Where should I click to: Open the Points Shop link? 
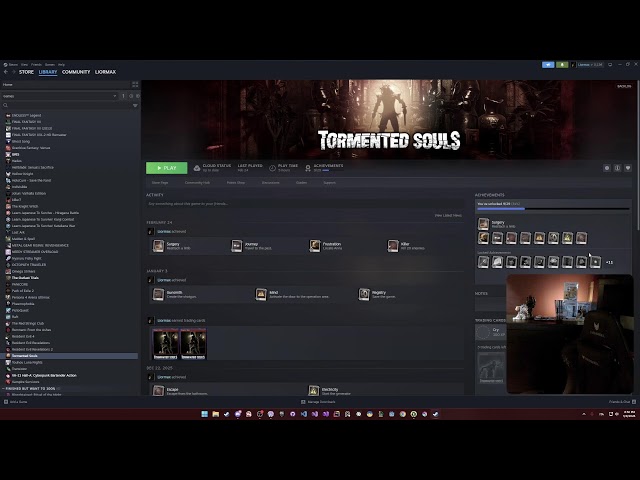[236, 182]
